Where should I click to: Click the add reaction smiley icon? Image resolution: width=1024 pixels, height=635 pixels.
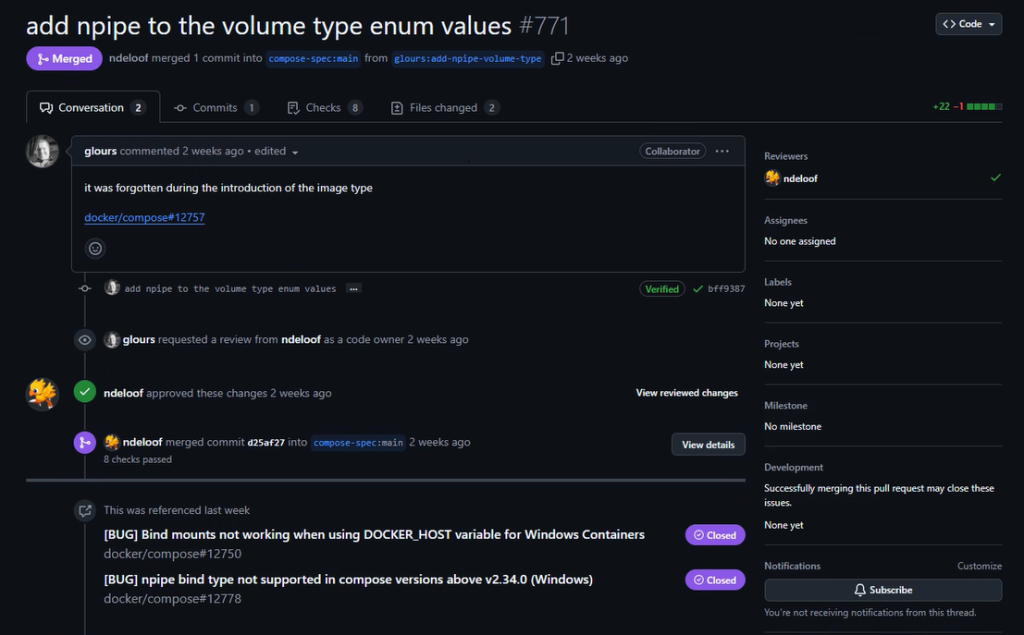point(95,248)
